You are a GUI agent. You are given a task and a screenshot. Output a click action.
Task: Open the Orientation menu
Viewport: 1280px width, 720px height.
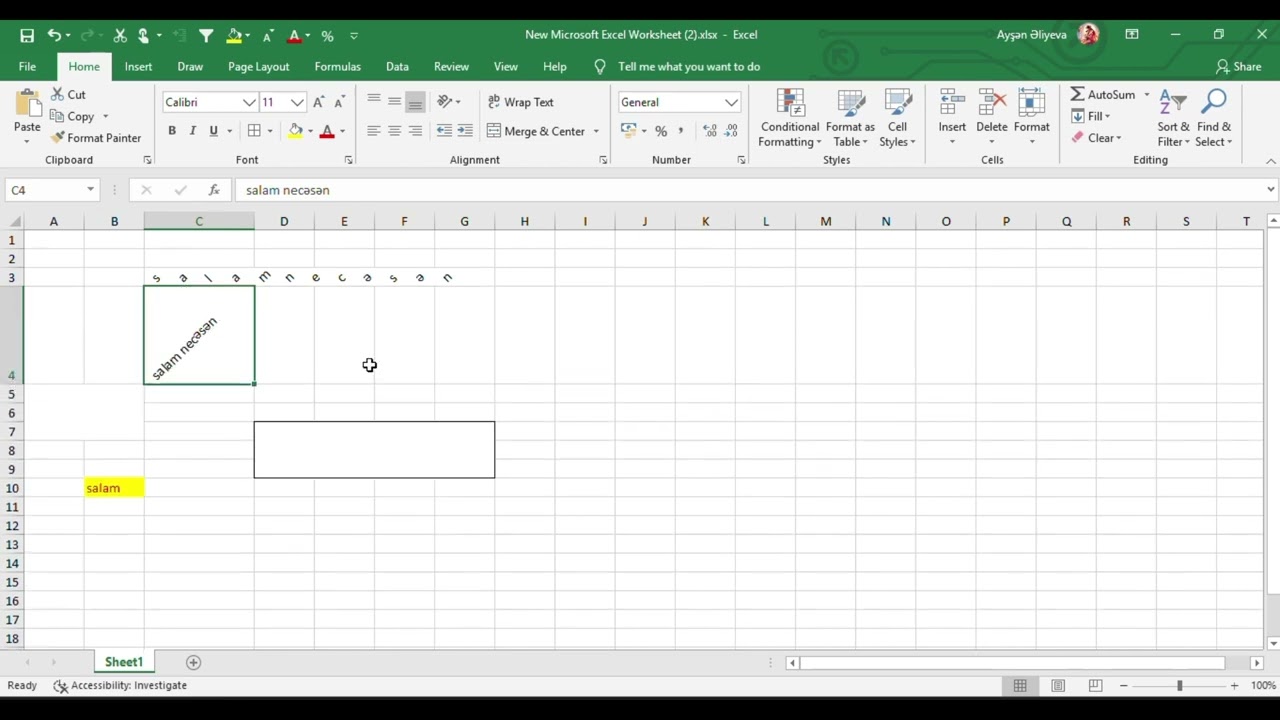(448, 101)
